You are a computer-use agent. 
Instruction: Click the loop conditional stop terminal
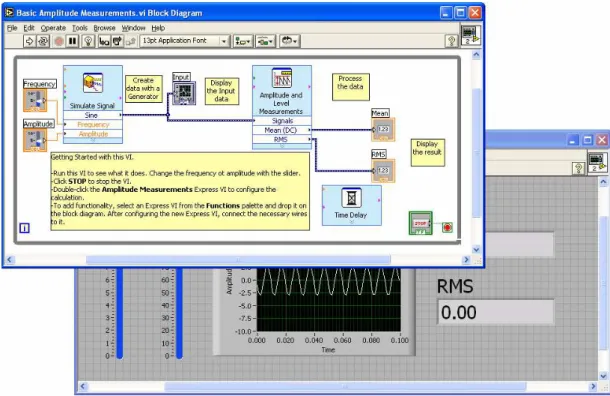tap(447, 227)
